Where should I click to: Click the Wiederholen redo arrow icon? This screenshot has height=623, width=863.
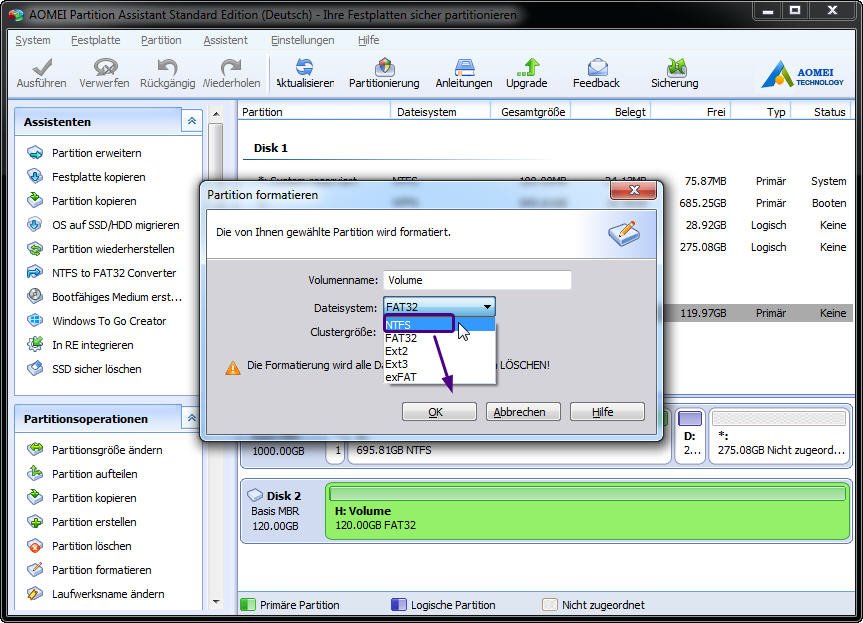(231, 67)
